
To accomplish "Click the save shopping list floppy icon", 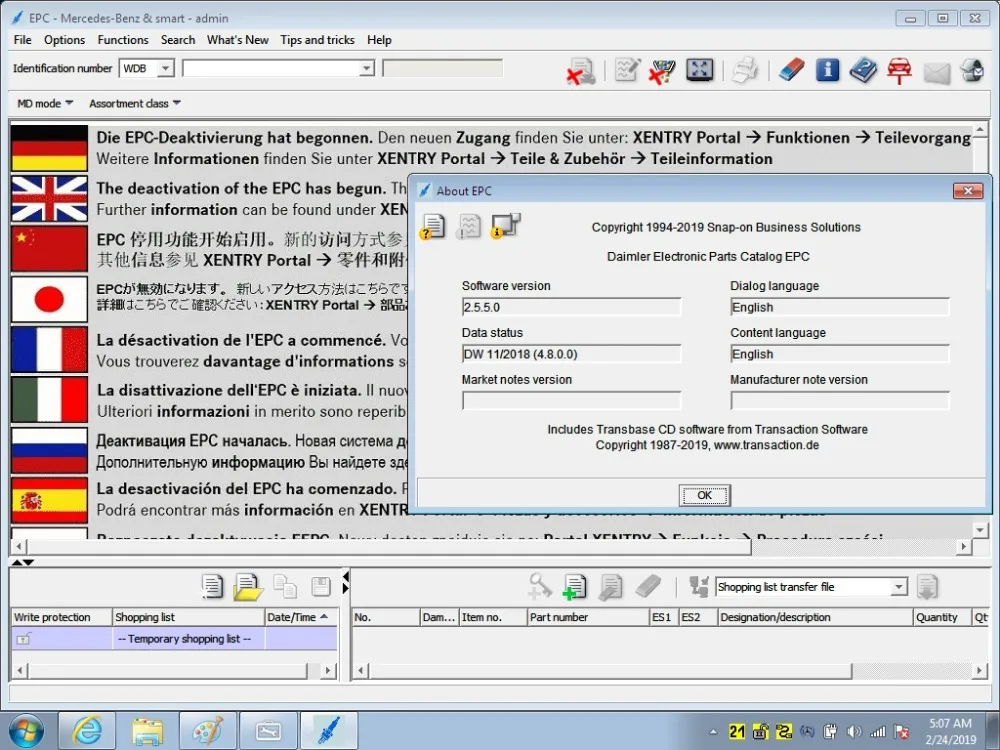I will click(x=321, y=587).
